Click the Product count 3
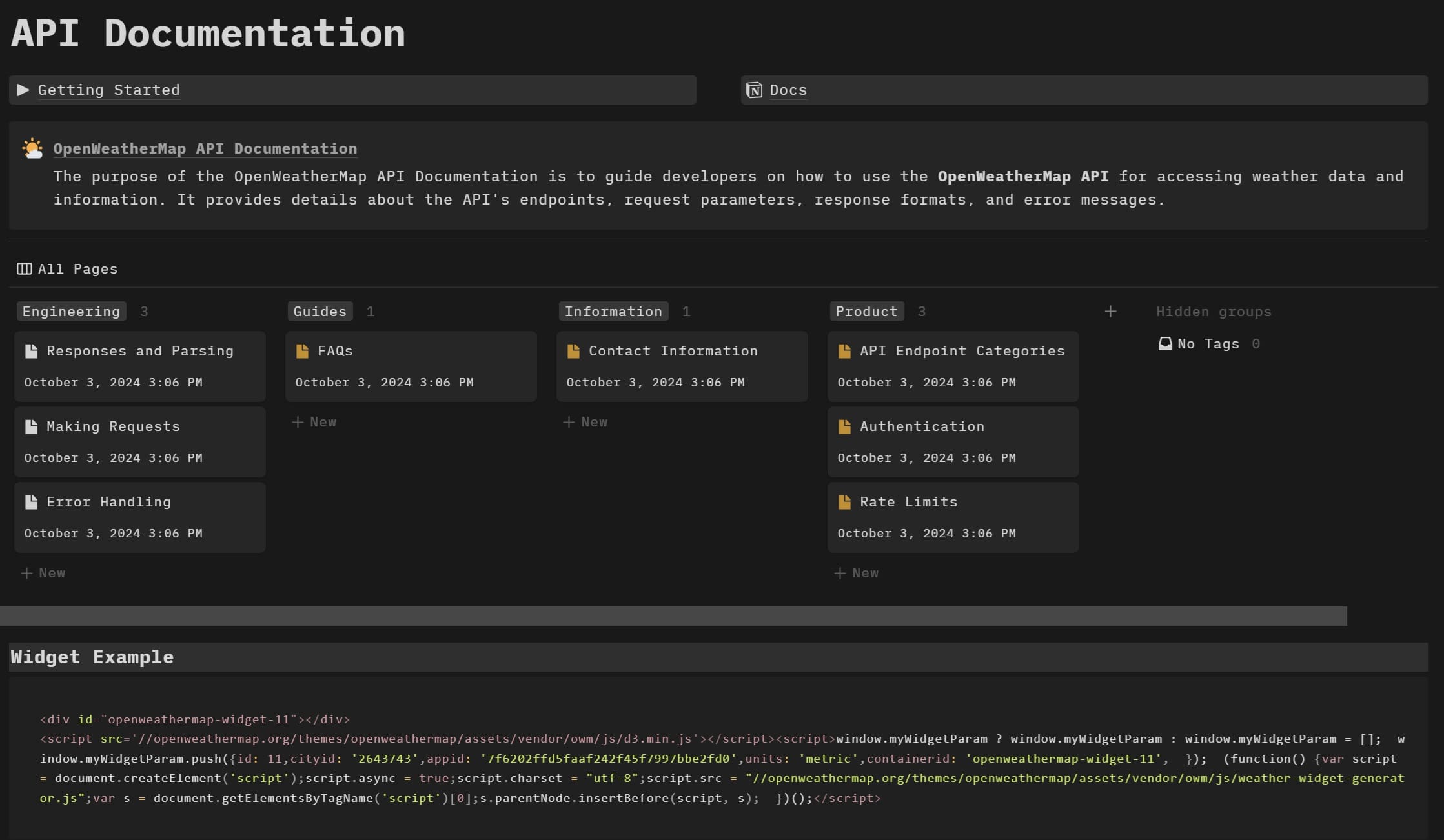This screenshot has width=1444, height=840. (922, 312)
